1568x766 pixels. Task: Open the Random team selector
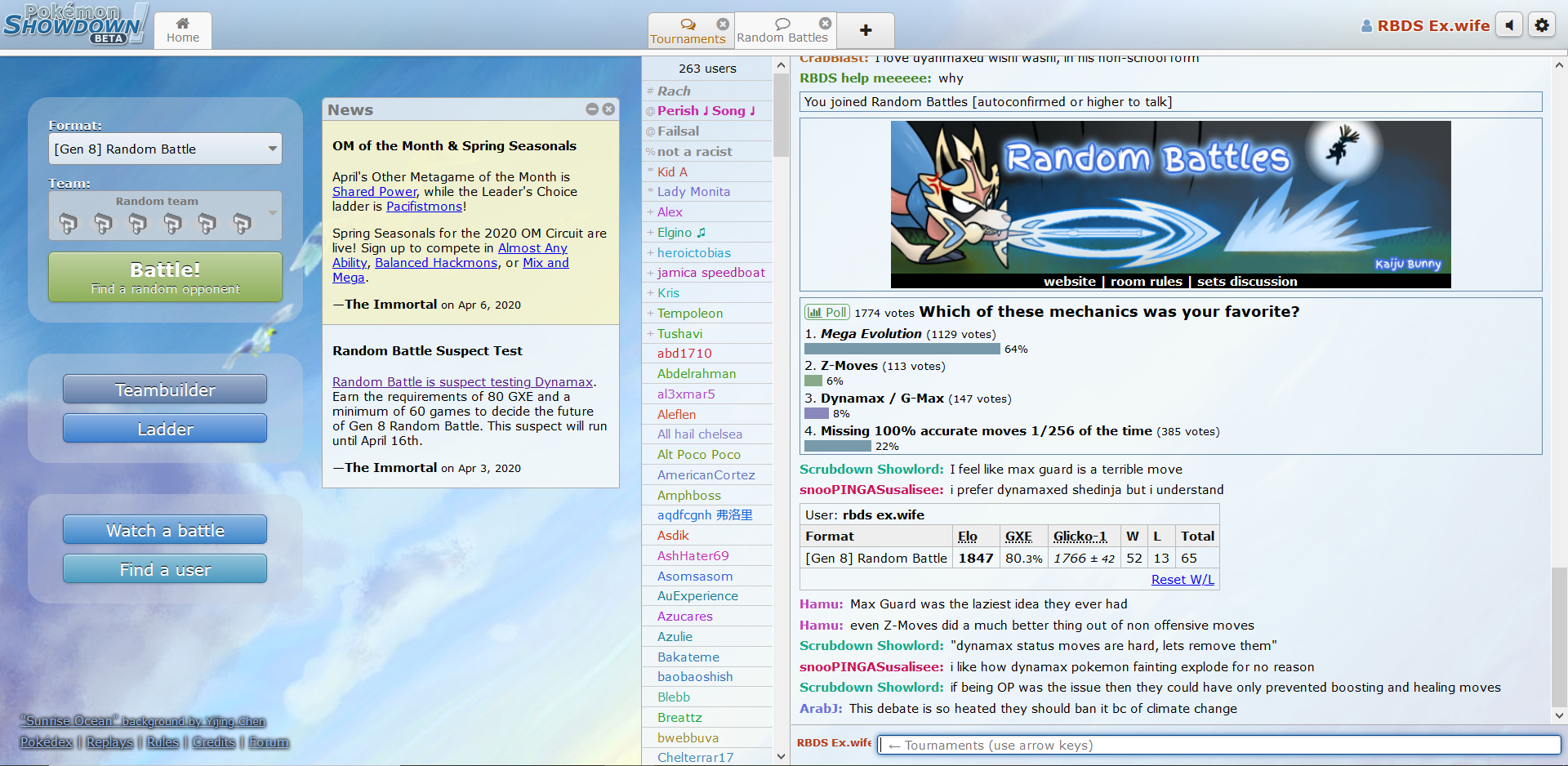(x=165, y=216)
